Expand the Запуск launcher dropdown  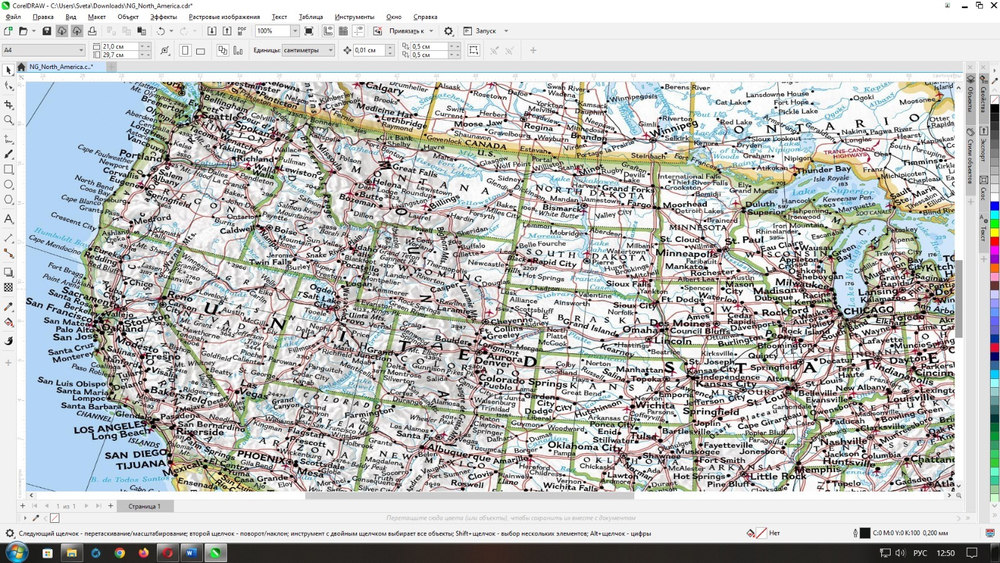pyautogui.click(x=506, y=31)
